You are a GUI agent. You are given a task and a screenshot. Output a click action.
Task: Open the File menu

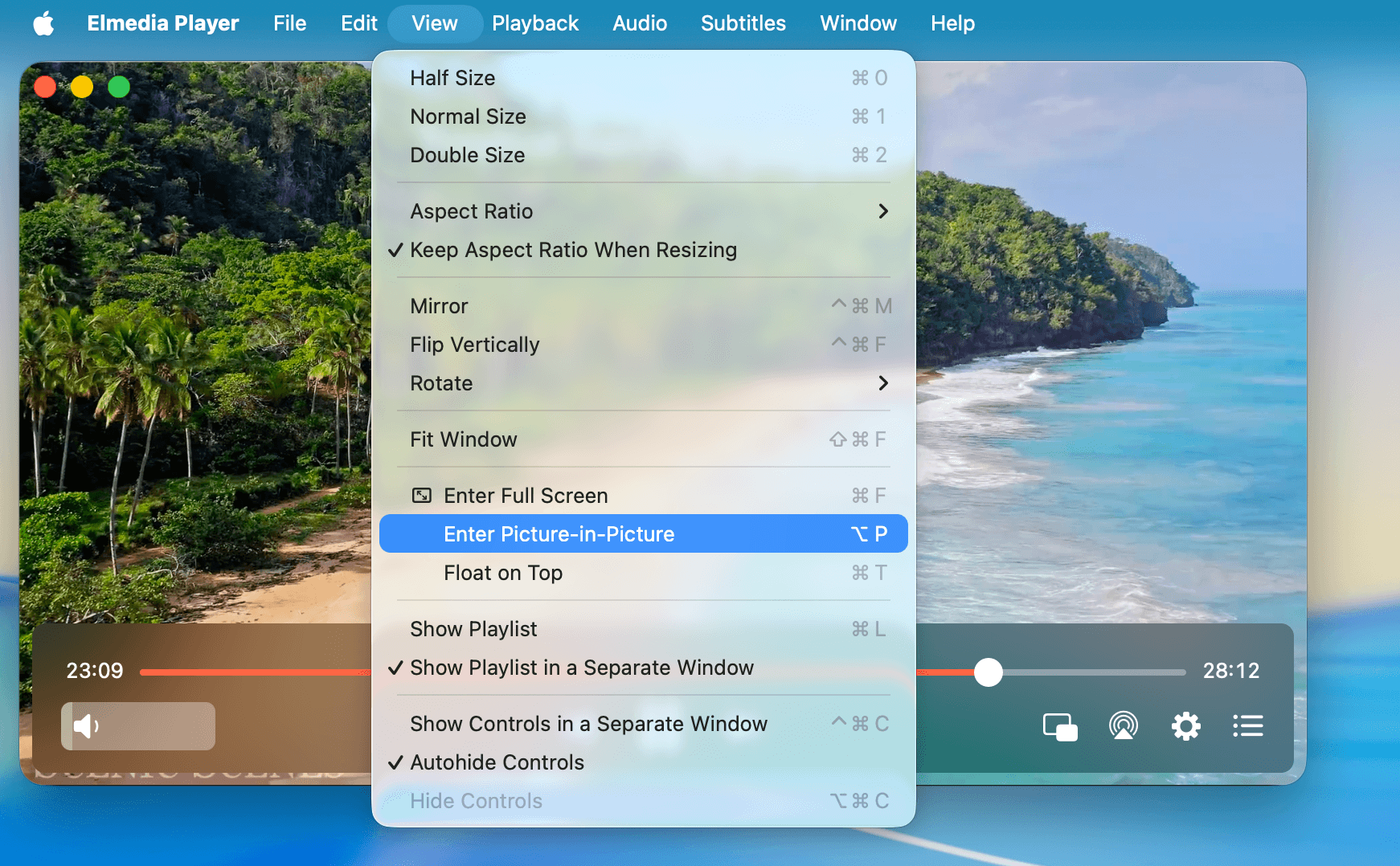pos(289,23)
